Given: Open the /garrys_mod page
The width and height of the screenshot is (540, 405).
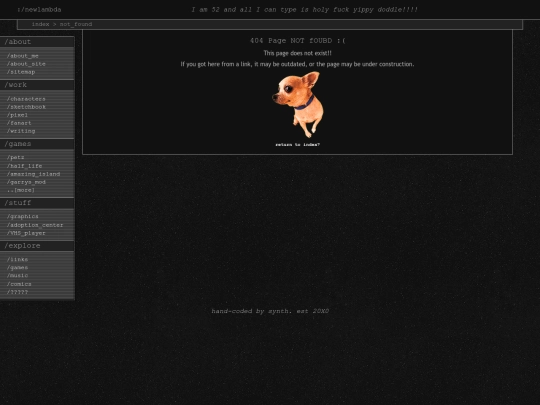Looking at the screenshot, I should click(x=26, y=182).
